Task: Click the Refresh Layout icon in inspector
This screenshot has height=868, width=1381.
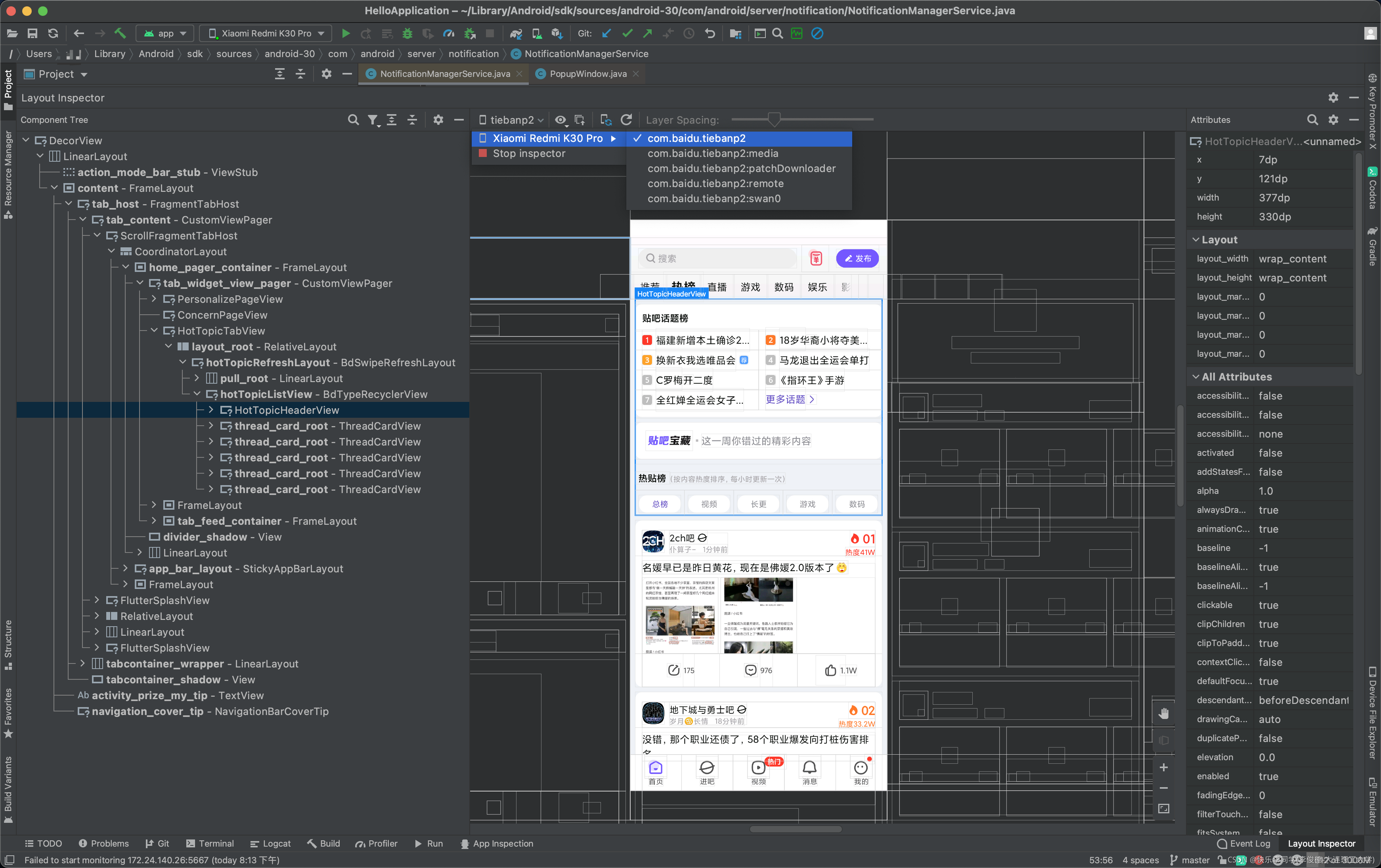Action: (626, 119)
